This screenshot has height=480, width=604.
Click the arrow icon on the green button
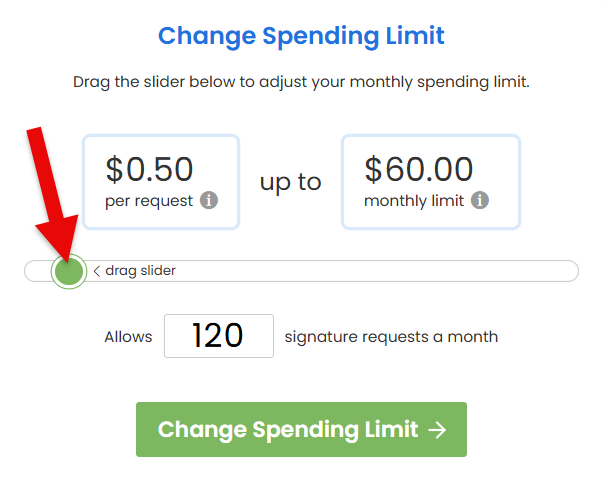click(436, 430)
